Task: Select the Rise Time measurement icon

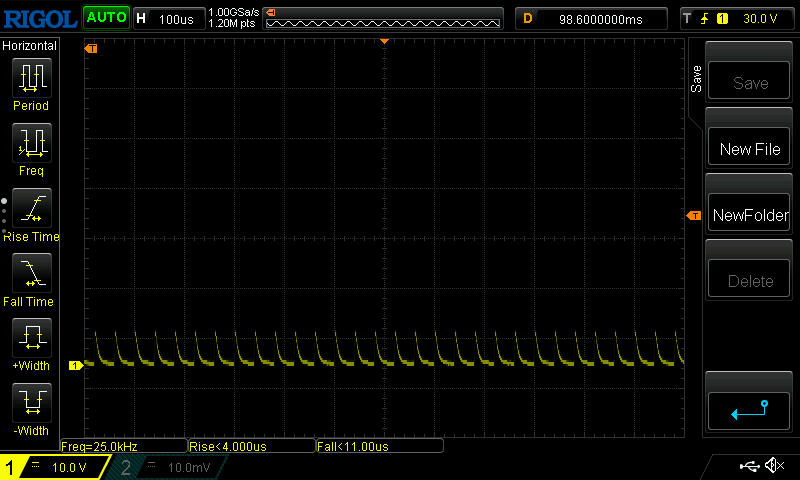Action: coord(32,208)
